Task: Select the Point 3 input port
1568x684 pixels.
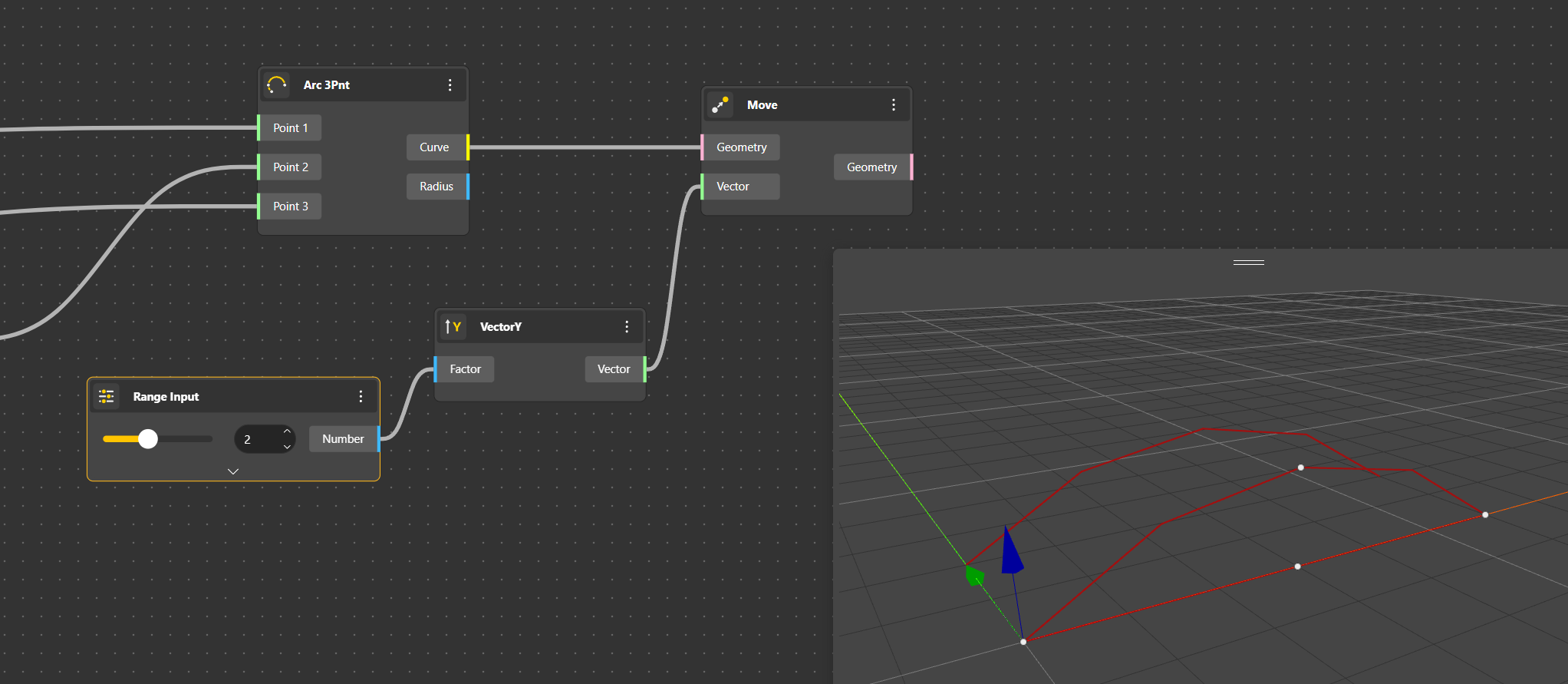Action: pyautogui.click(x=289, y=207)
